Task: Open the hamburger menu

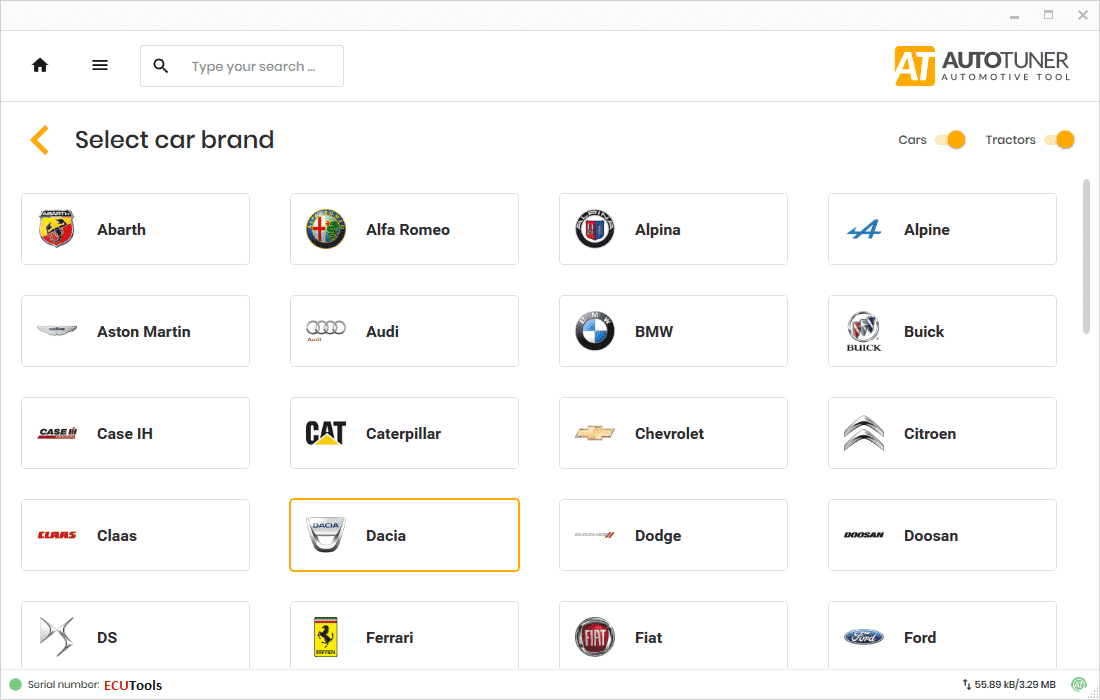Action: point(100,64)
